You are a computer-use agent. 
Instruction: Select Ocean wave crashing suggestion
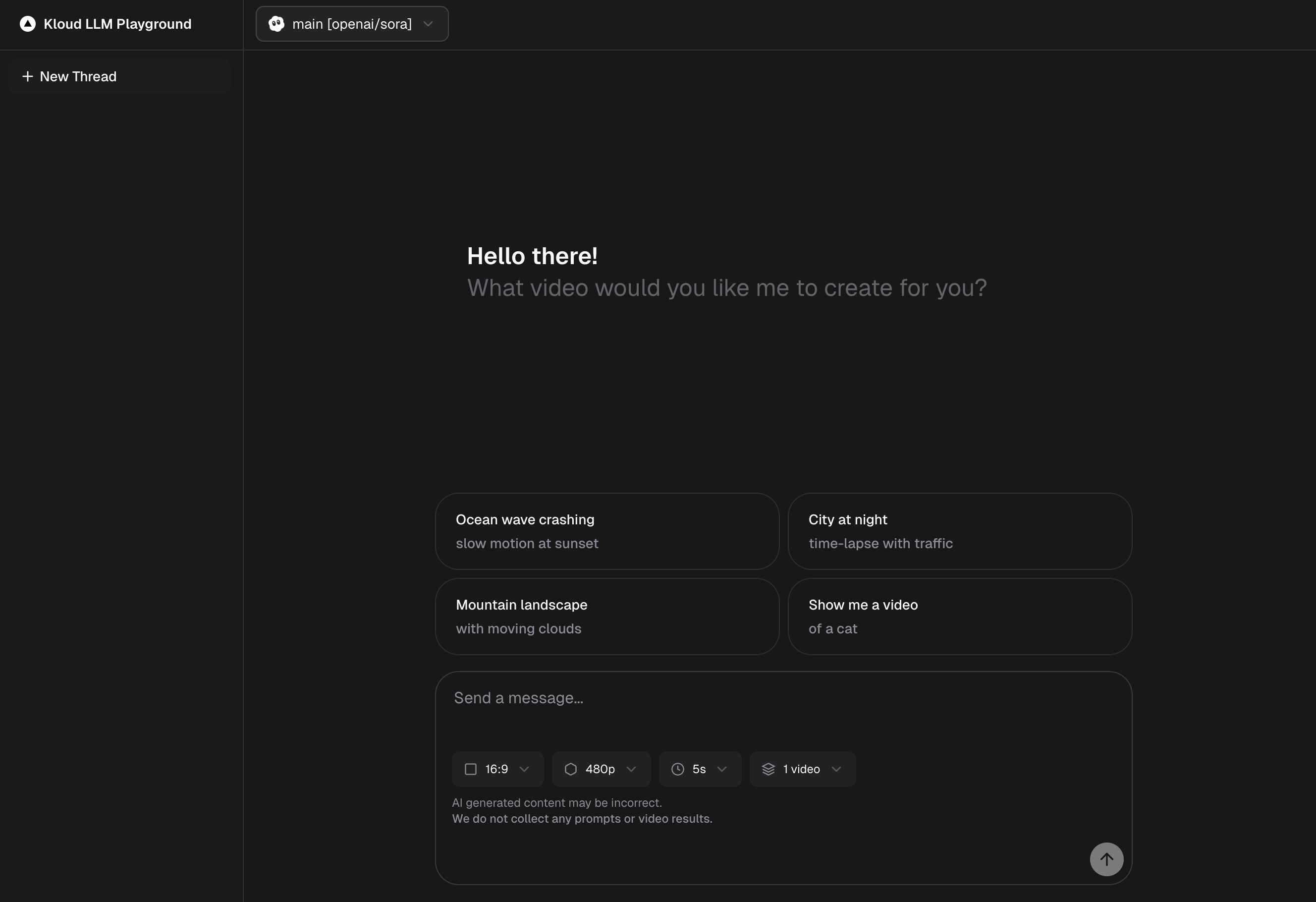click(606, 531)
